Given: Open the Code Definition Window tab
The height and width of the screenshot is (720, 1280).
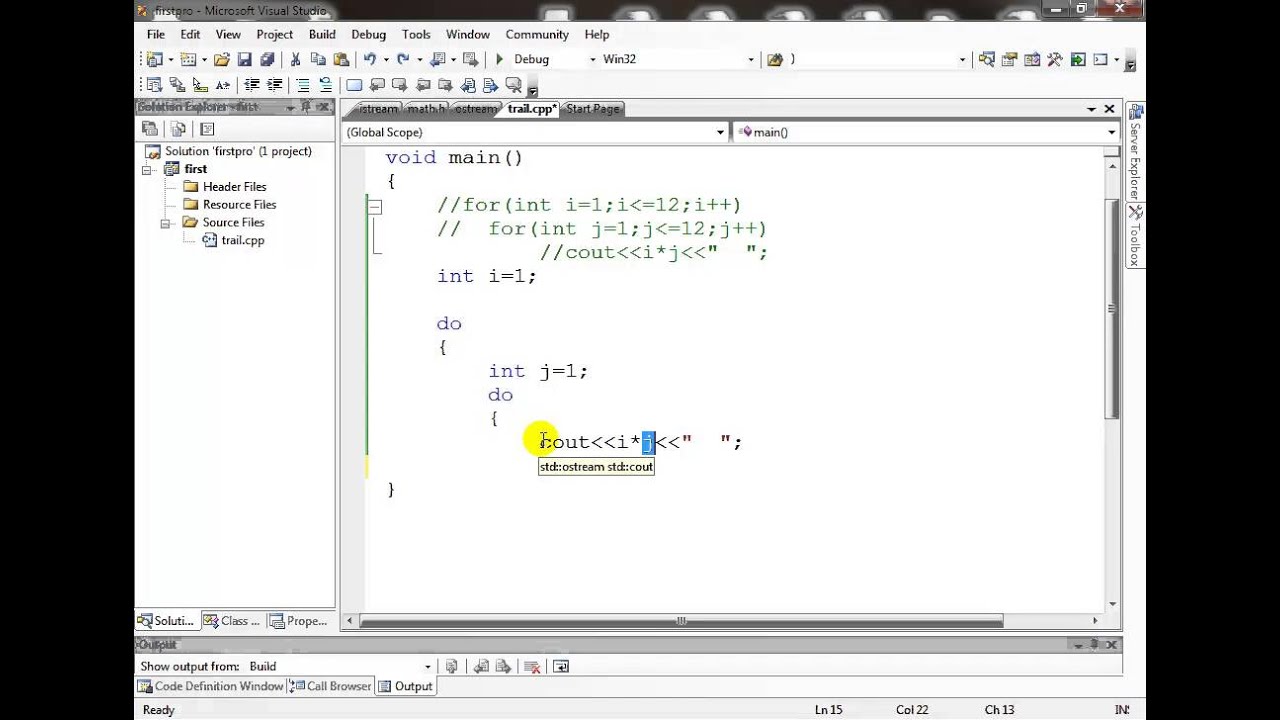Looking at the screenshot, I should (211, 686).
